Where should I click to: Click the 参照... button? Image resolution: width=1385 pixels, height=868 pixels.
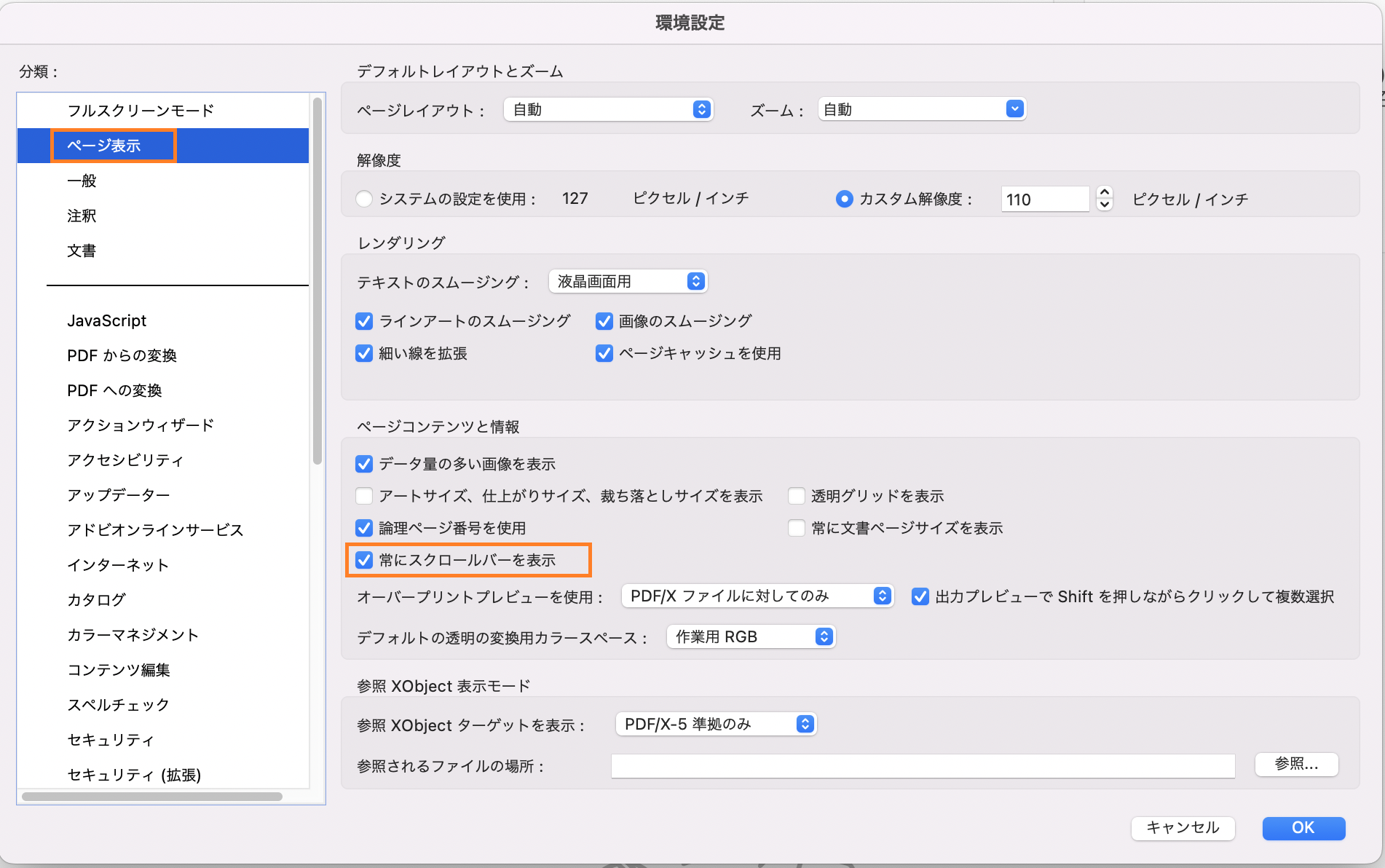click(x=1295, y=764)
